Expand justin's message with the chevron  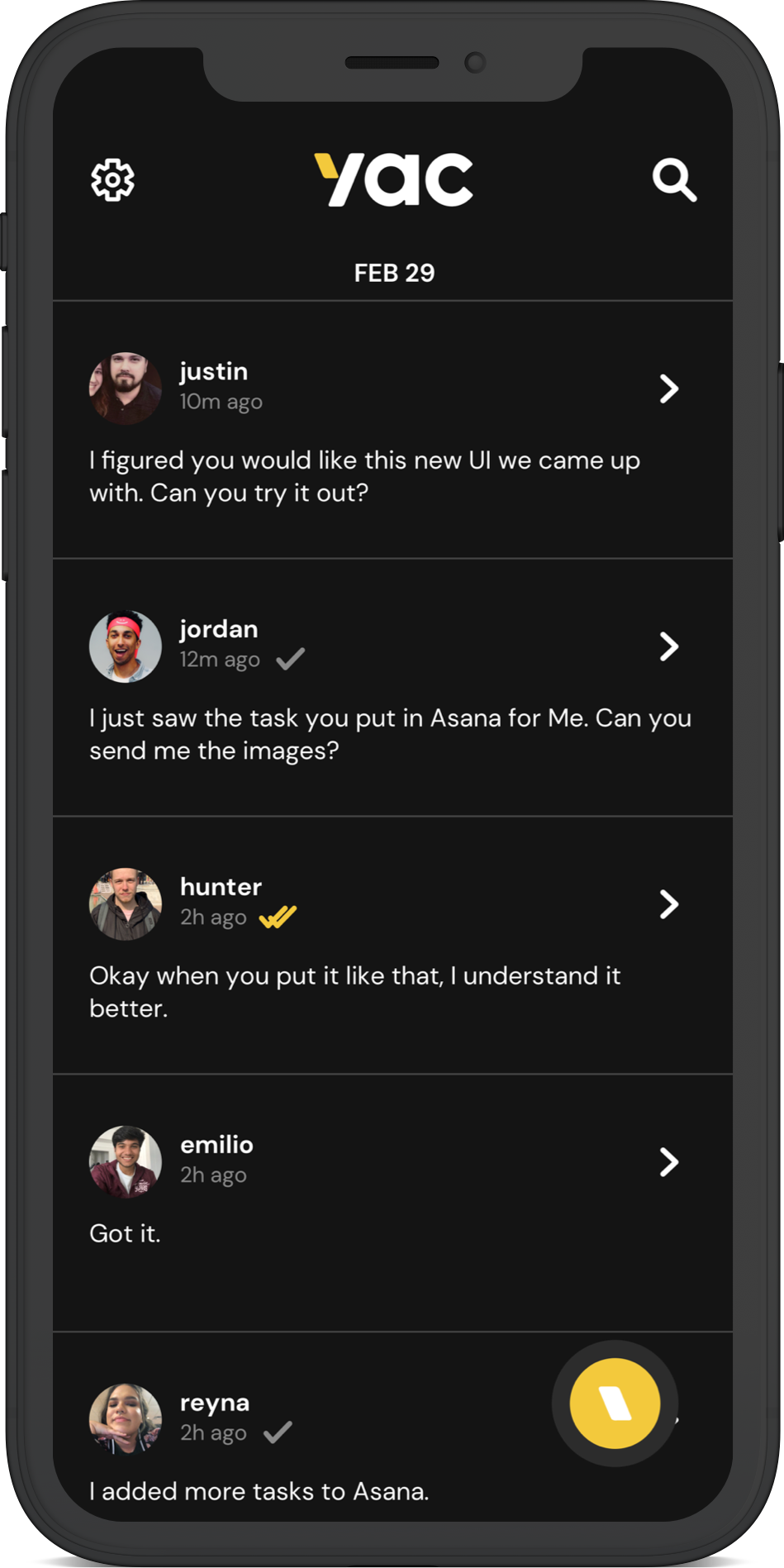(x=671, y=388)
